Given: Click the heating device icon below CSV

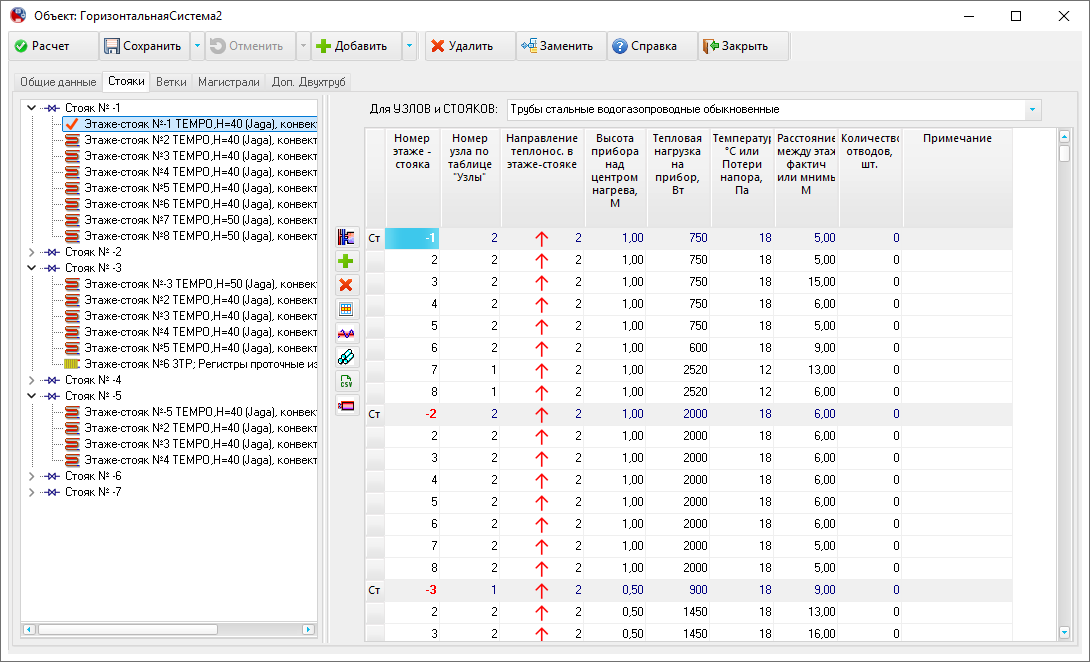Looking at the screenshot, I should 346,405.
